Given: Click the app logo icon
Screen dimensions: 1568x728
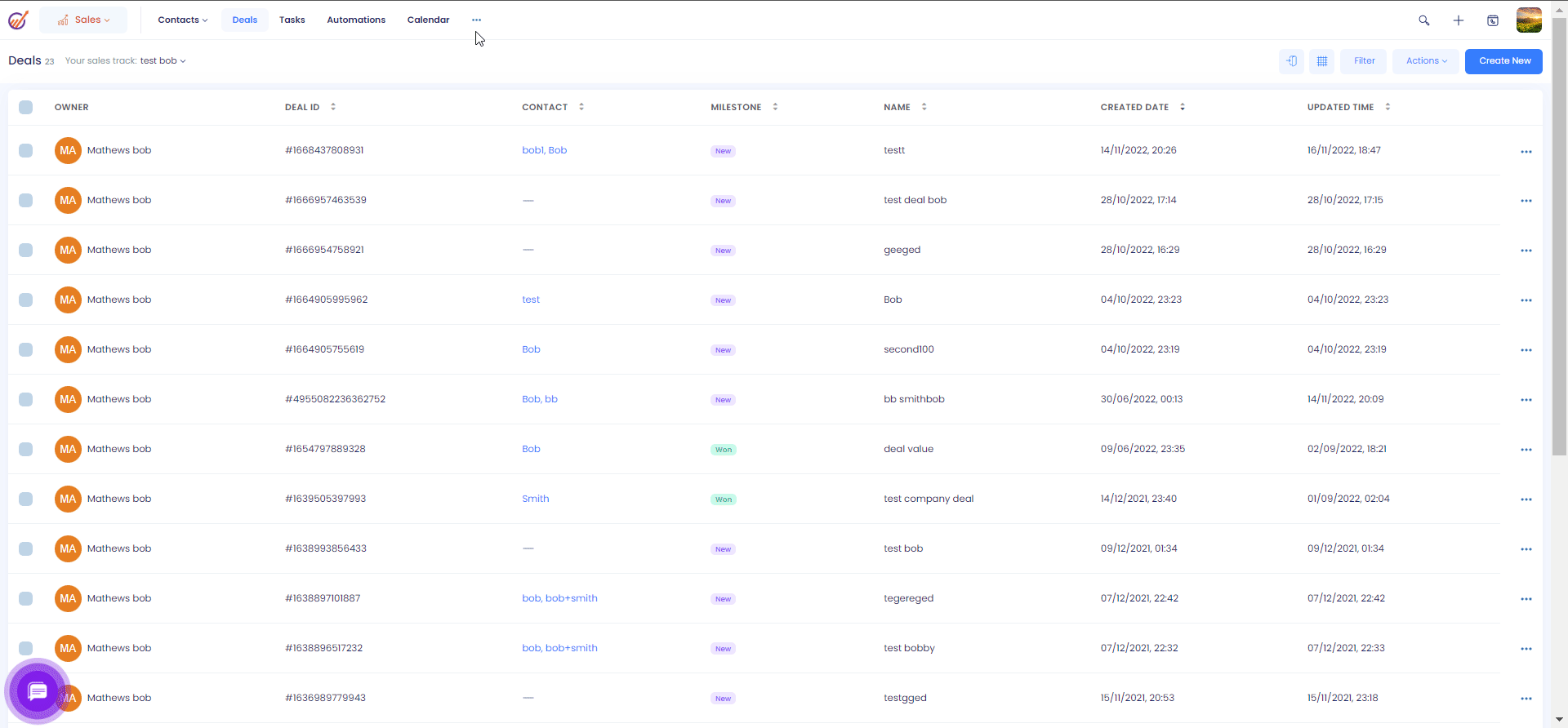Looking at the screenshot, I should [18, 20].
